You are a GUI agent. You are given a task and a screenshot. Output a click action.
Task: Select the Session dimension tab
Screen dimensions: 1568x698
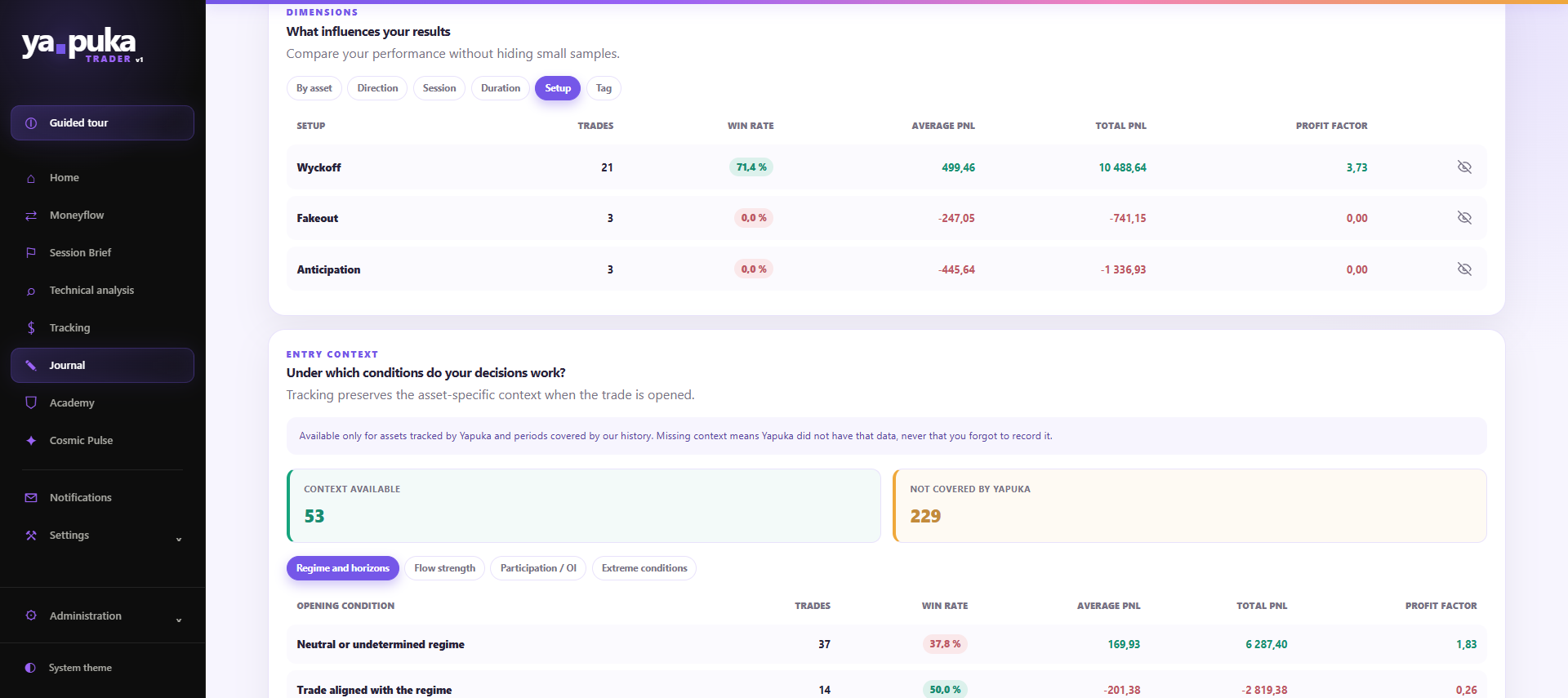[x=439, y=88]
